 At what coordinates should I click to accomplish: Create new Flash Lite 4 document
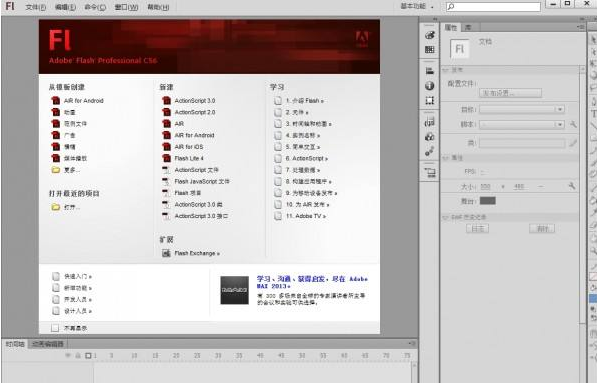coord(183,158)
